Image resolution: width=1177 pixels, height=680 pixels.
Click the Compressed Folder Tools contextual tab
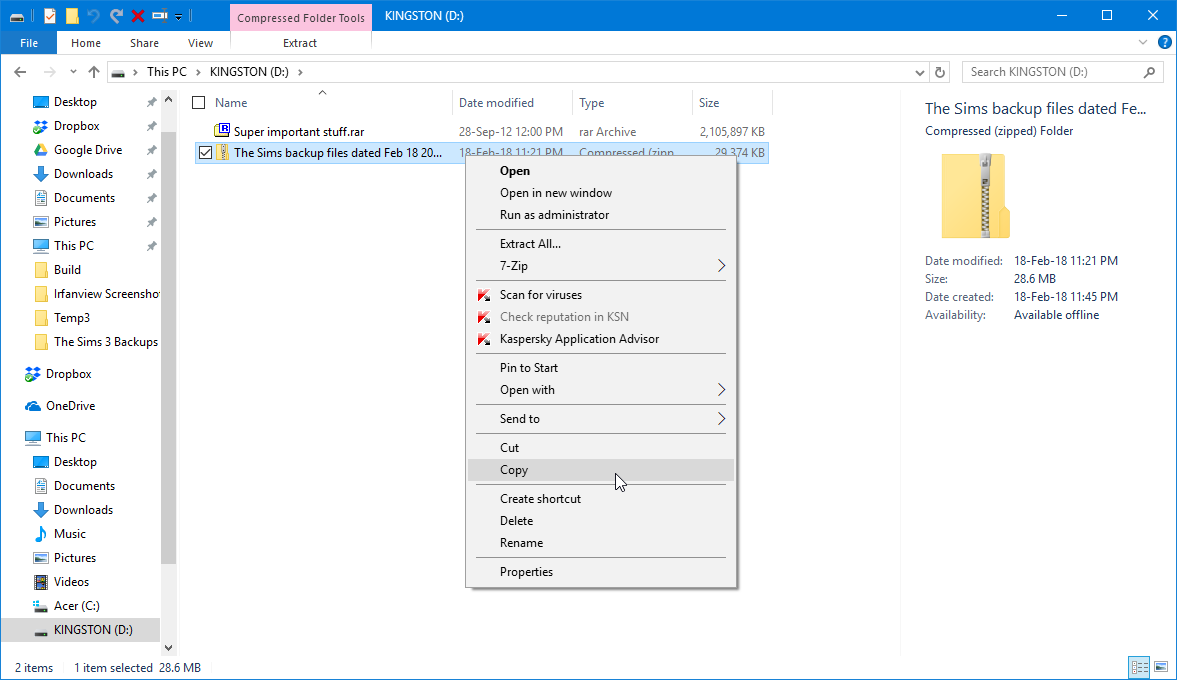tap(301, 17)
